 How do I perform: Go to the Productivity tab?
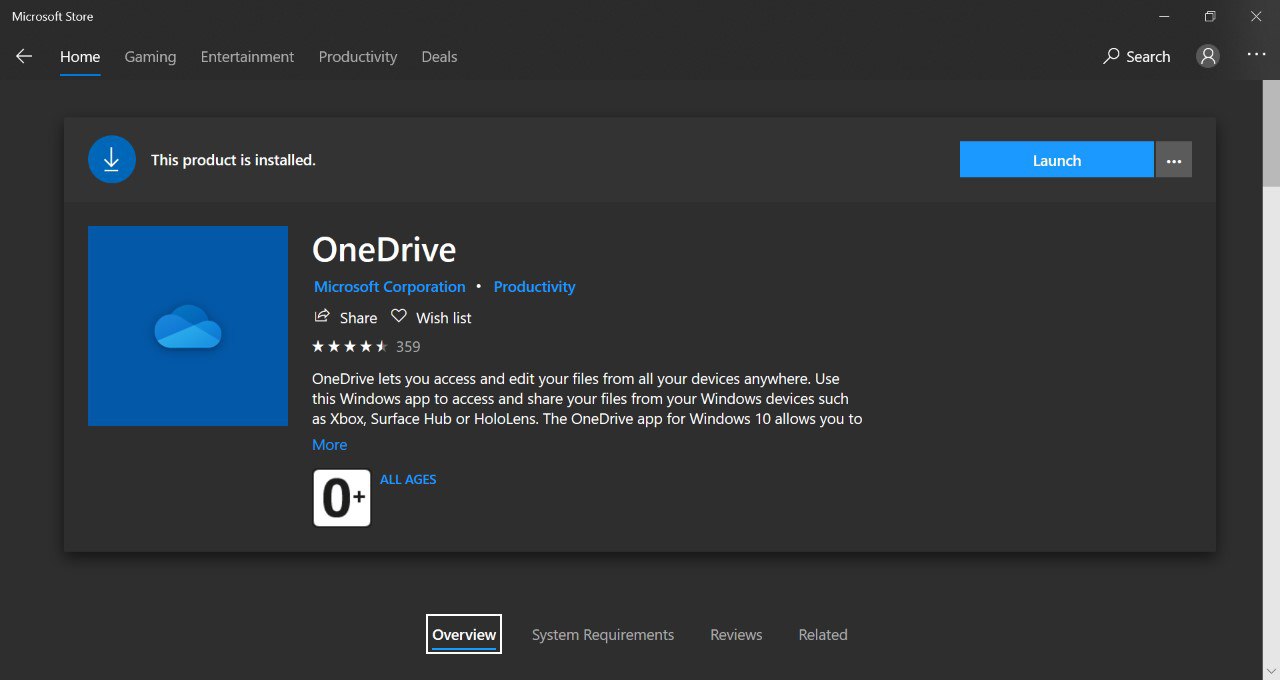(358, 57)
